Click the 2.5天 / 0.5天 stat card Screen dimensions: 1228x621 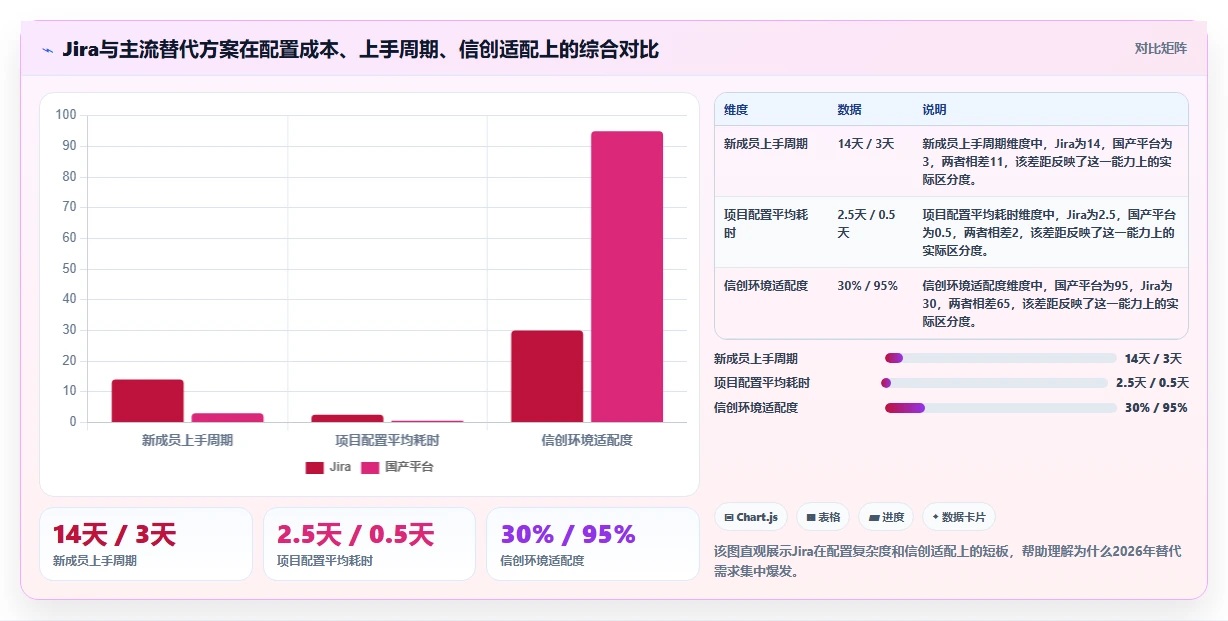click(x=369, y=544)
